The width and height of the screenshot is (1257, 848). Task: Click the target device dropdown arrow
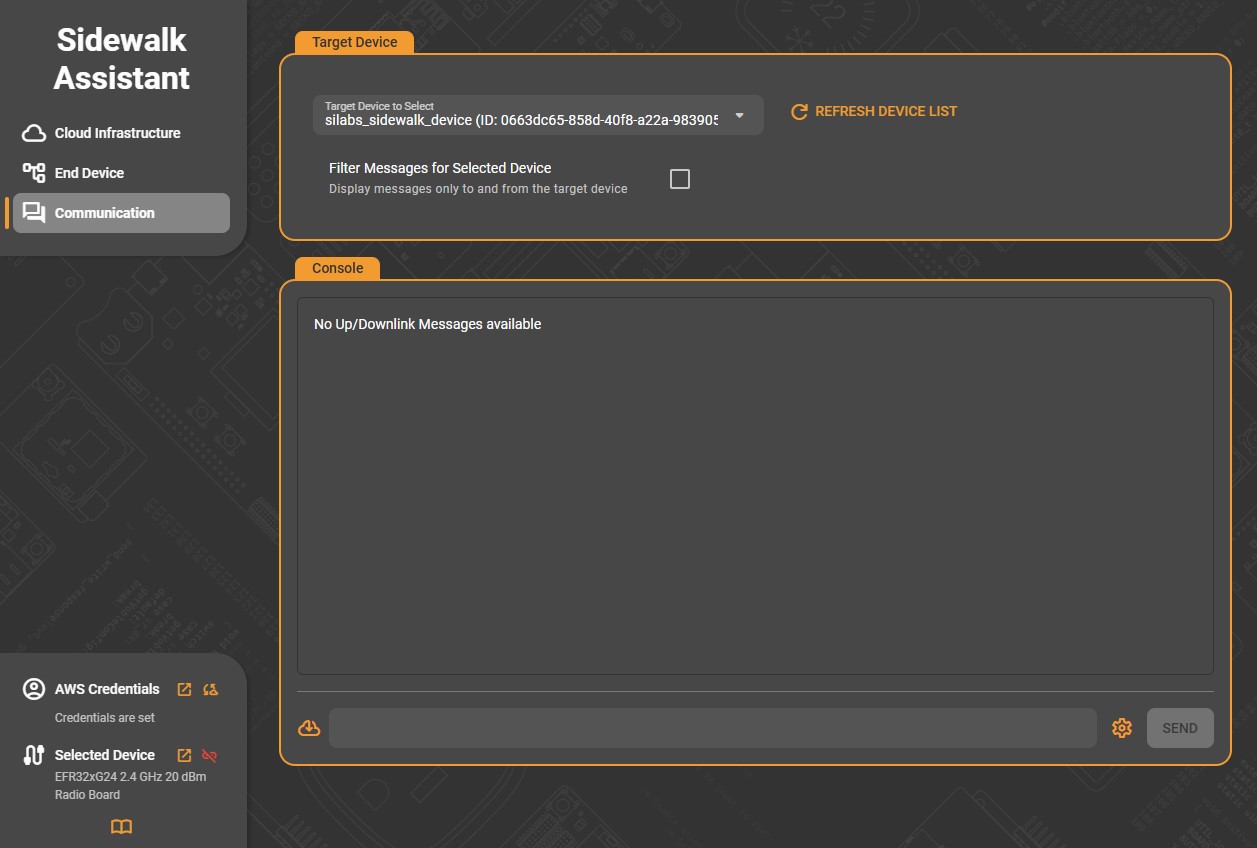tap(740, 115)
